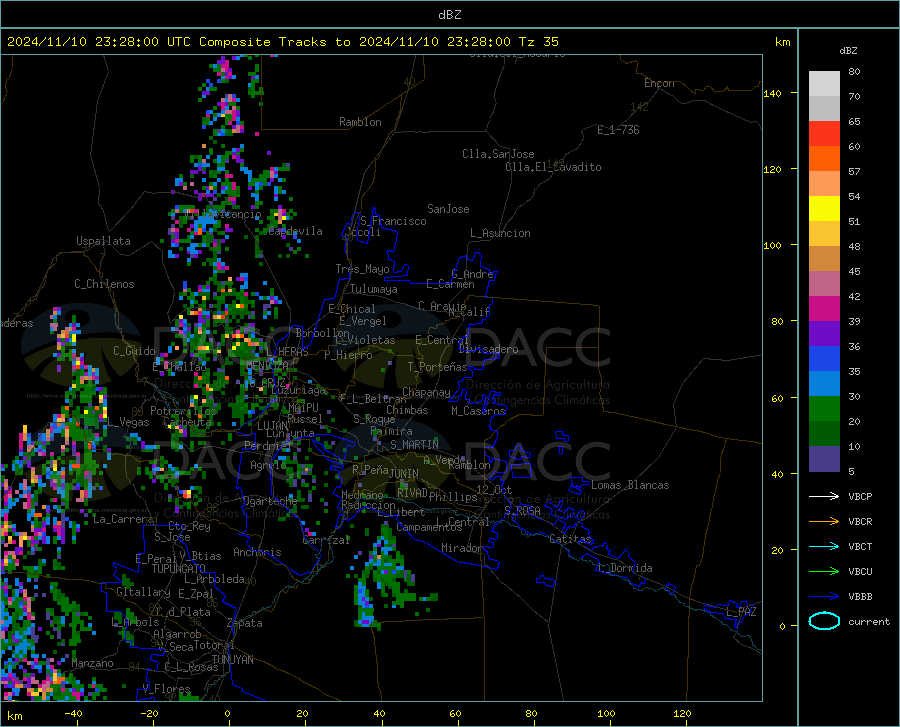900x727 pixels.
Task: Click the VBCP white arrow legend icon
Action: point(824,496)
